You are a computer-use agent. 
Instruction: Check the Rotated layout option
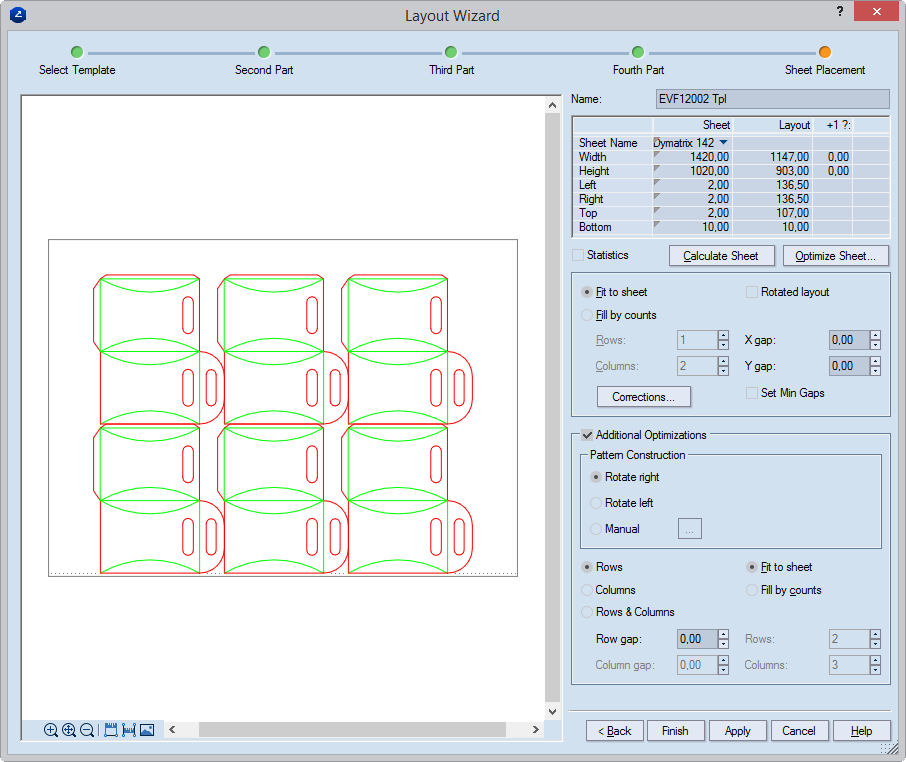tap(752, 292)
